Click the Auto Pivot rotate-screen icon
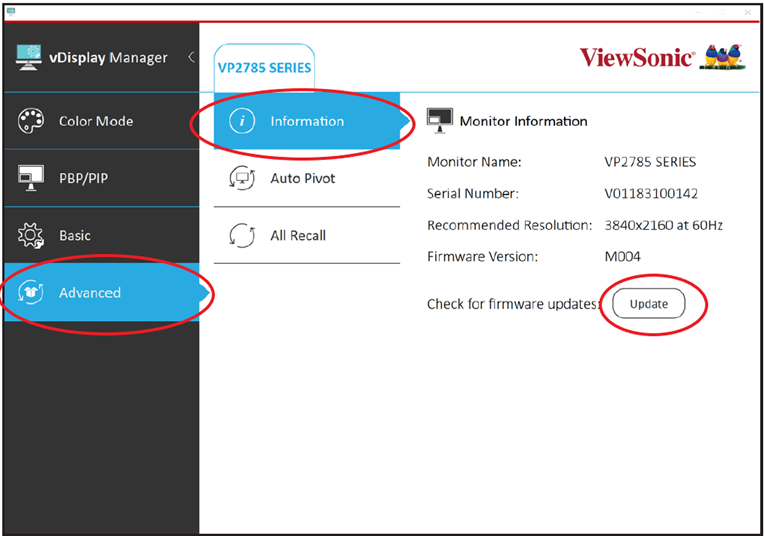Viewport: 764px width, 536px height. pos(242,178)
